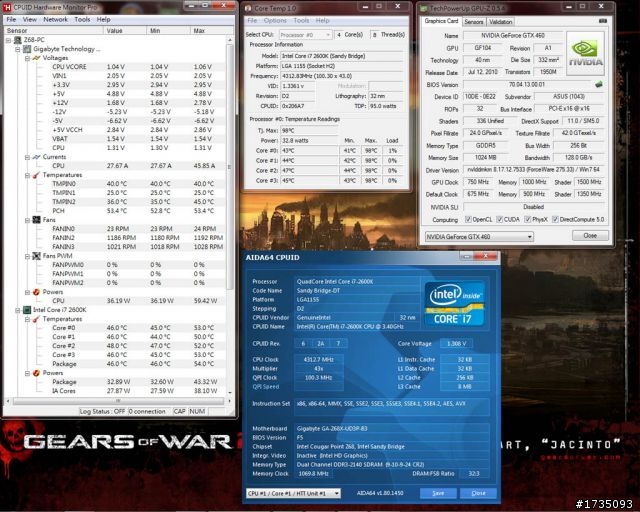Open the Help menu in Hardware Monitor
The width and height of the screenshot is (640, 512).
pyautogui.click(x=103, y=19)
